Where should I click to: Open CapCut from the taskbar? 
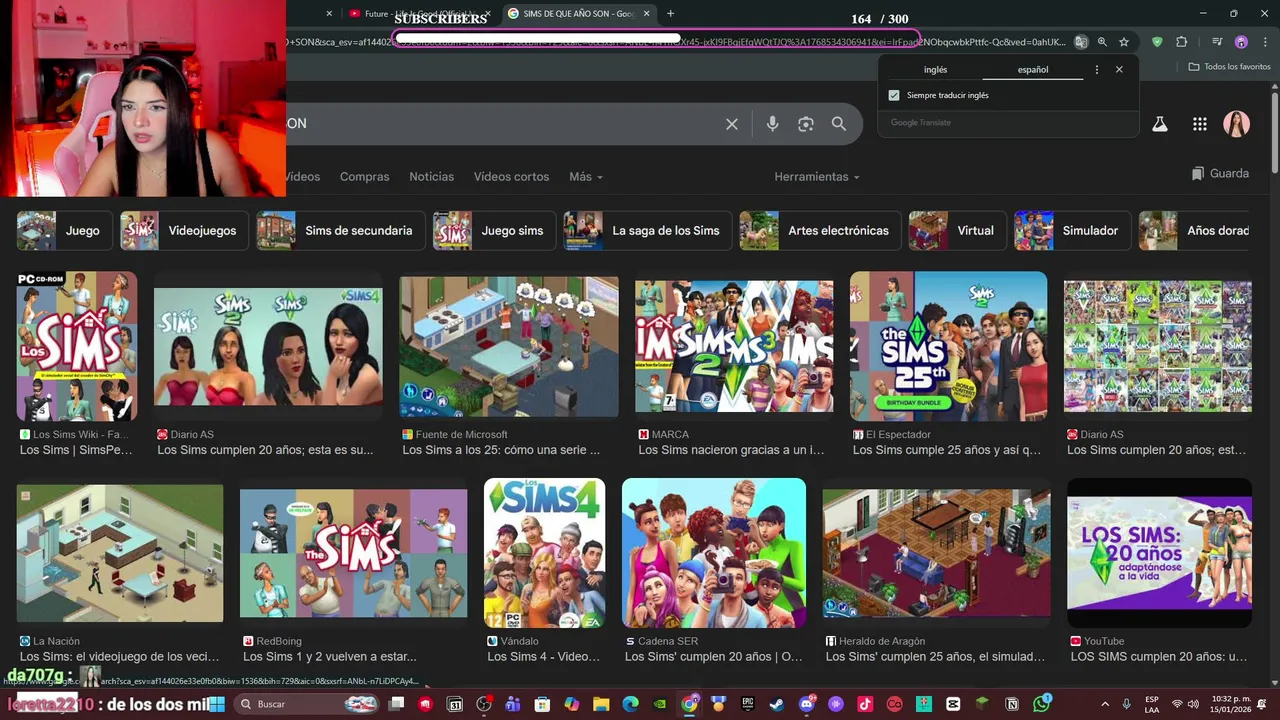click(953, 704)
